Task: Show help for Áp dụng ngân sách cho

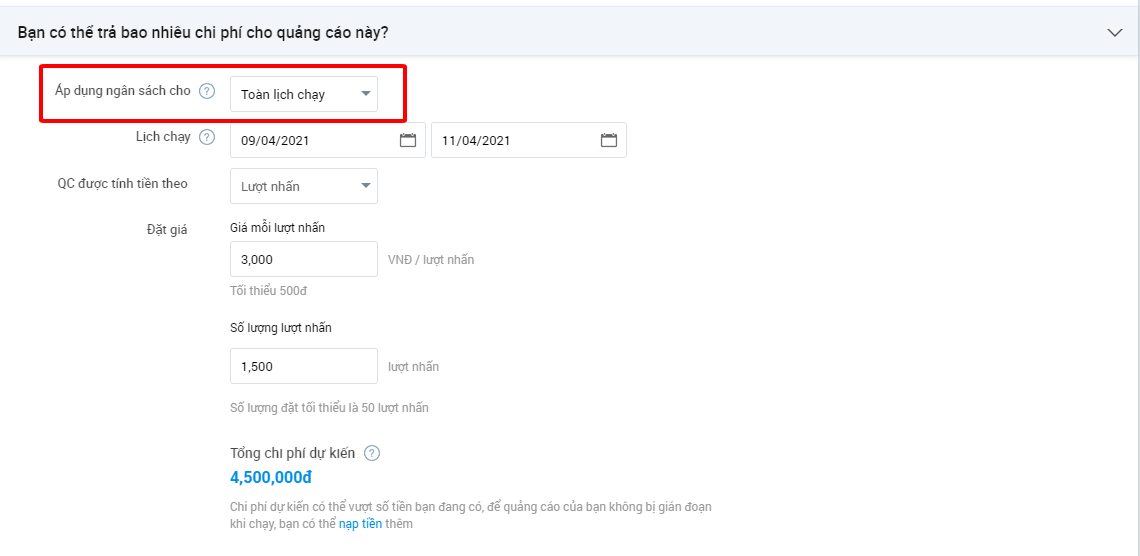Action: pos(207,92)
